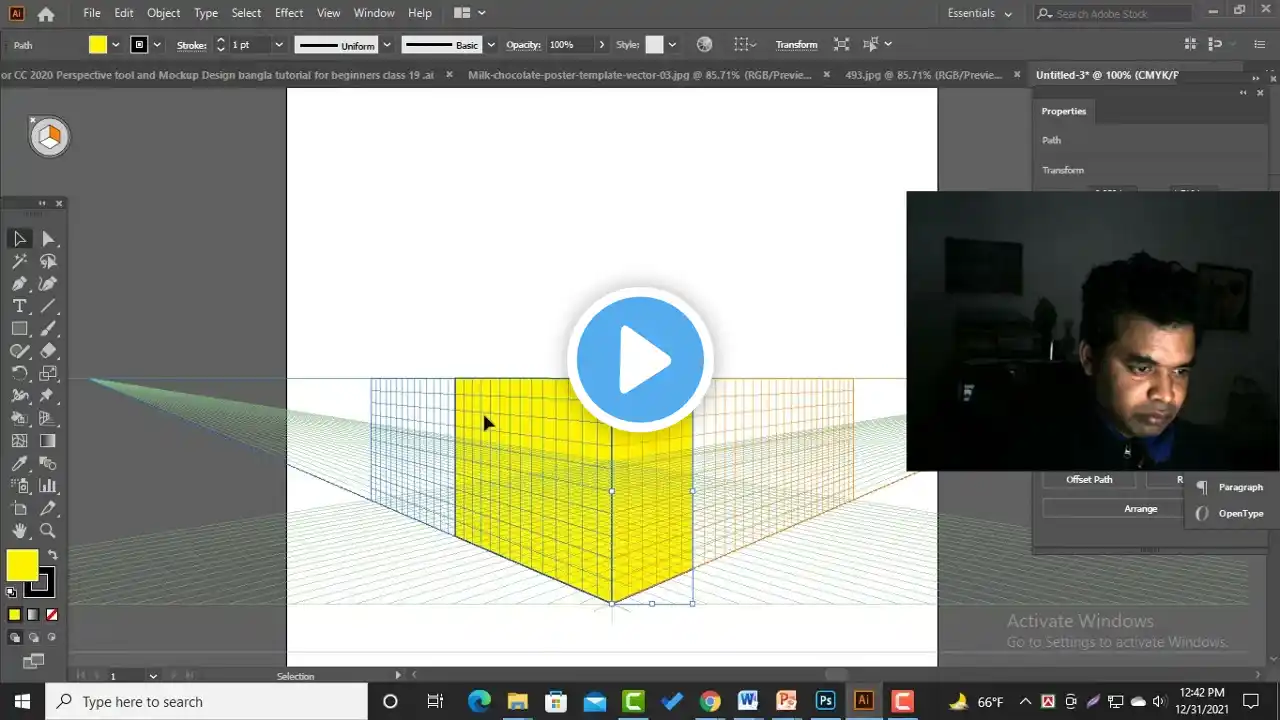Open the Basic brush definition dropdown
Viewport: 1280px width, 720px height.
491,45
